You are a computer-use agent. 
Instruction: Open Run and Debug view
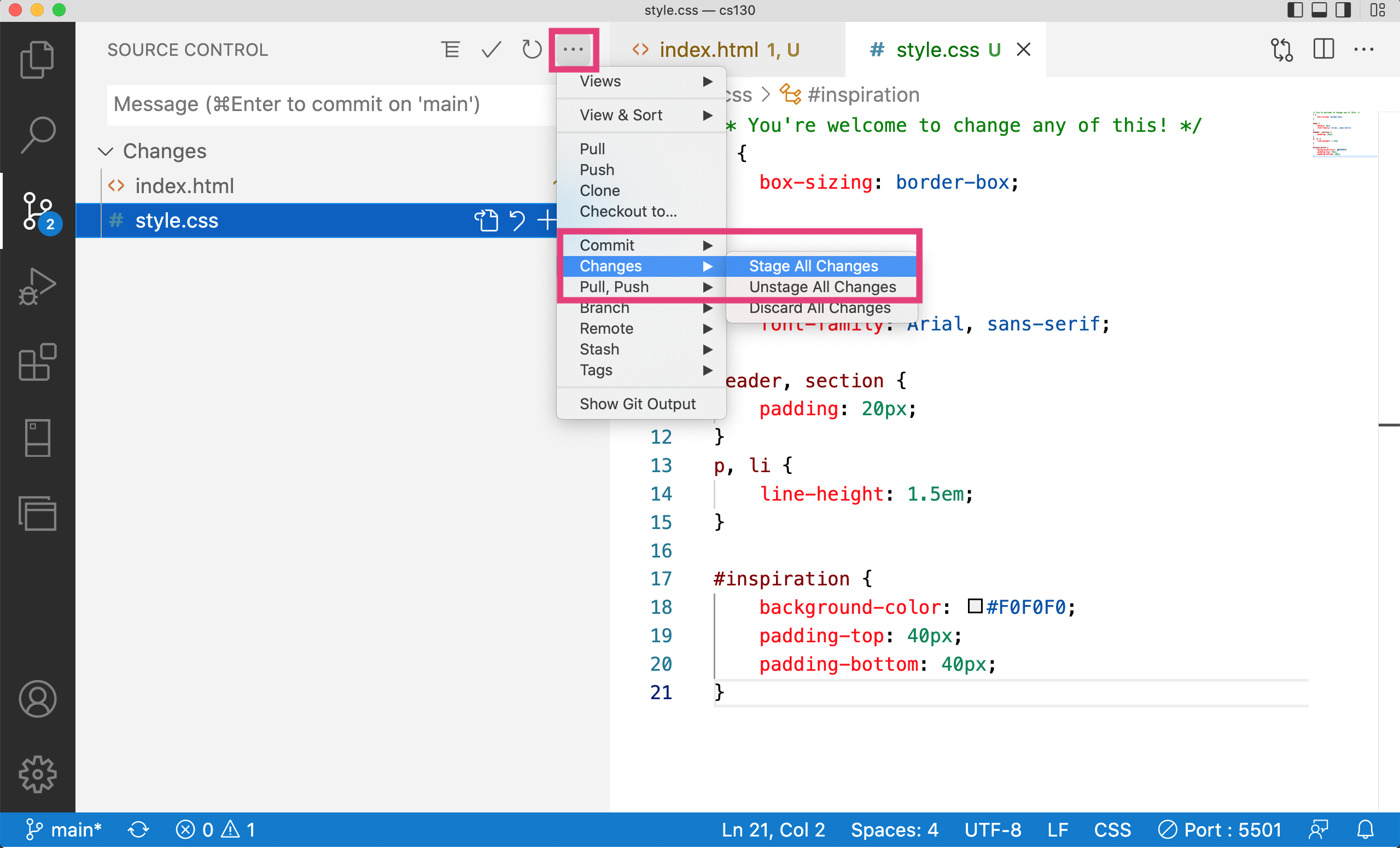pos(37,286)
